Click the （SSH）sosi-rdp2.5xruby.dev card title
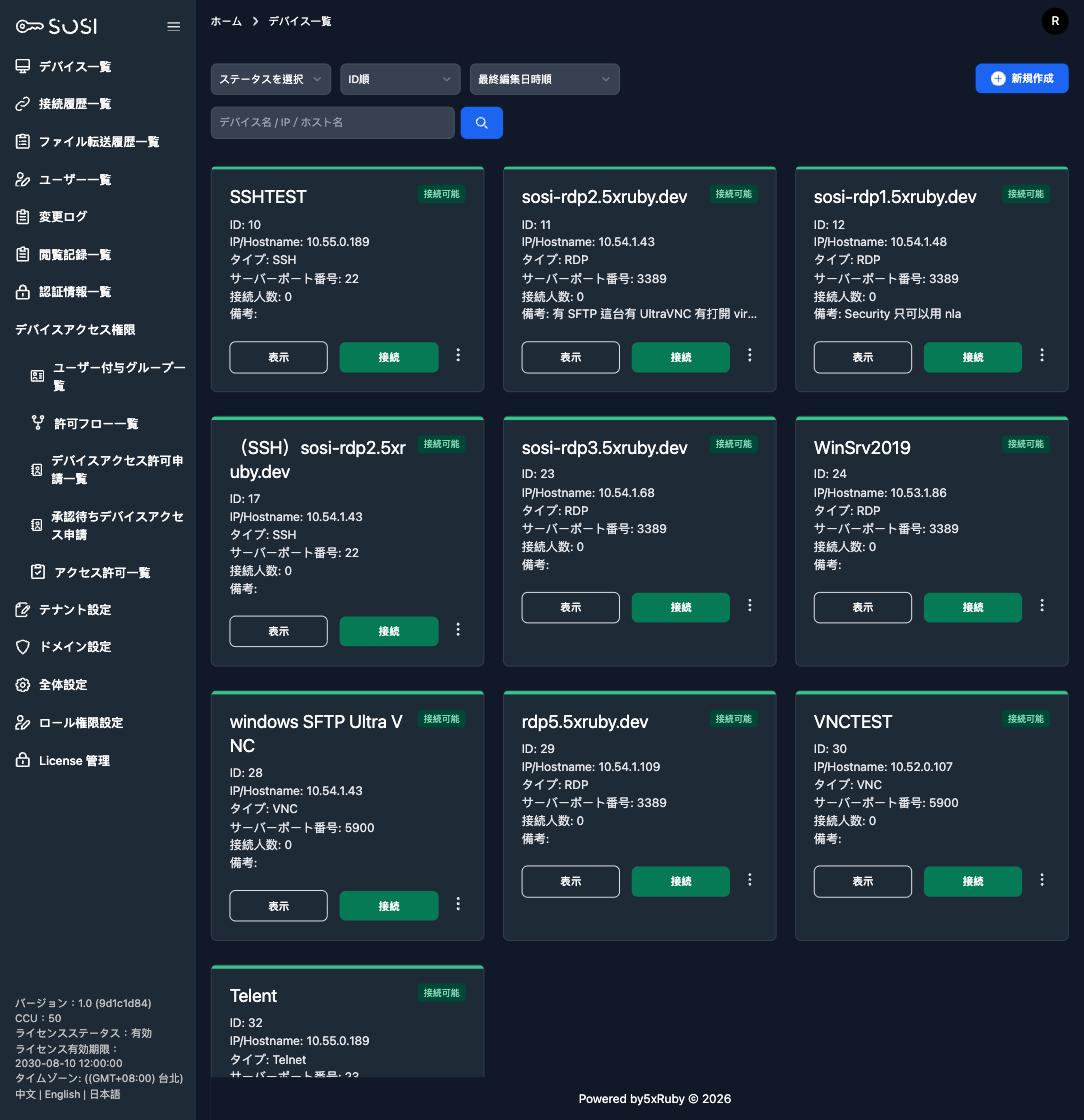Viewport: 1084px width, 1120px height. pyautogui.click(x=318, y=459)
